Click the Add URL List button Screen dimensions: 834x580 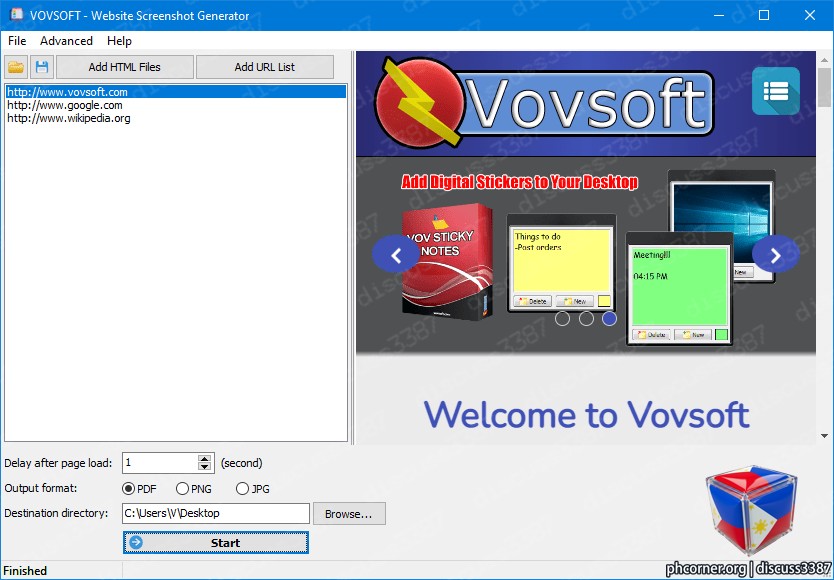click(265, 67)
